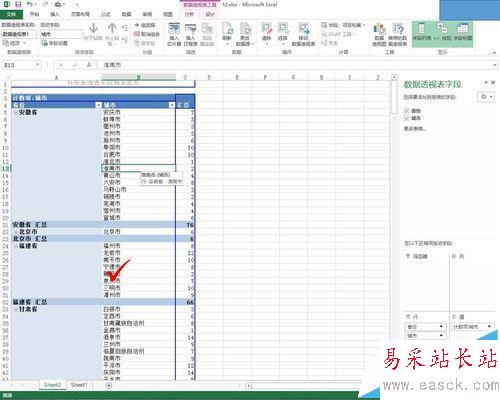Expand the formula bar arrow
500x400 pixels.
click(x=495, y=65)
